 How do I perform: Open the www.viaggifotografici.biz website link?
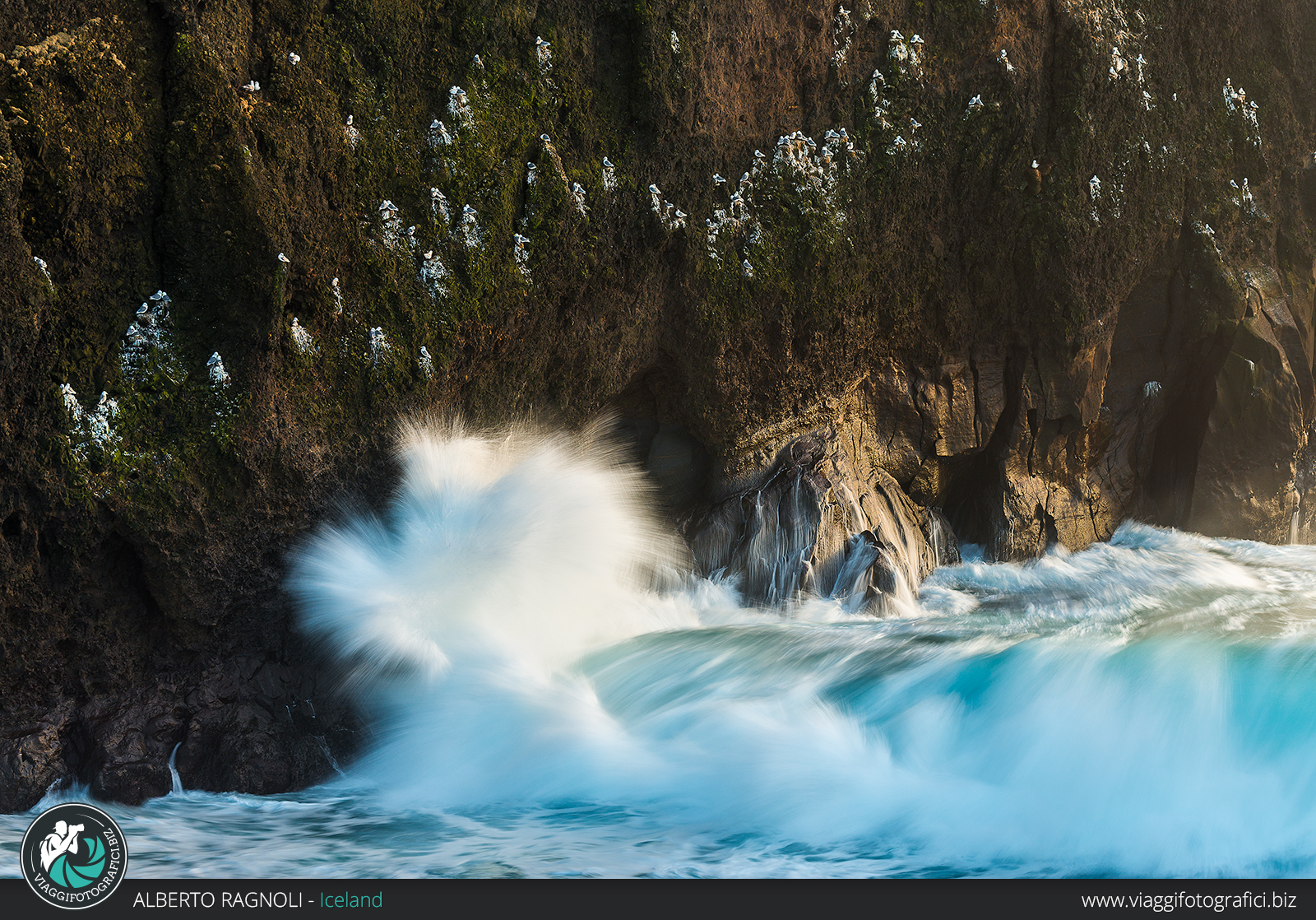coord(1189,901)
